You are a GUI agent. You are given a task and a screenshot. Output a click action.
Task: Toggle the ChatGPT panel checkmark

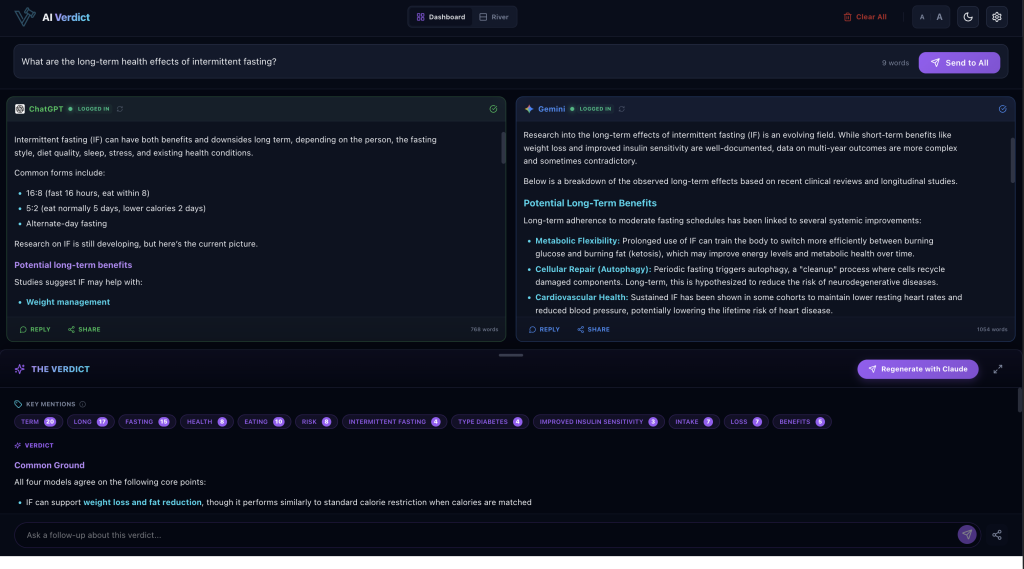tap(493, 109)
